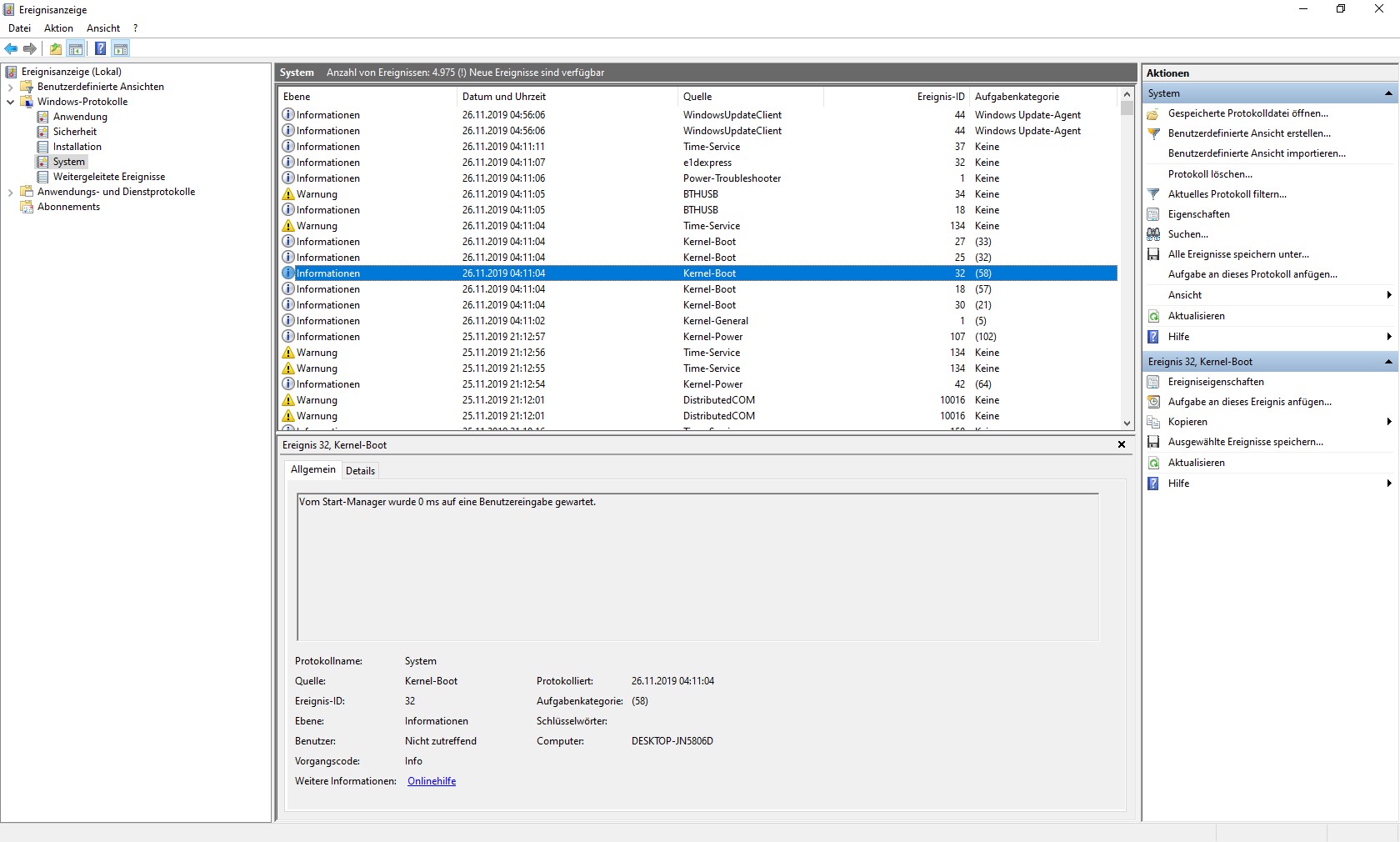Click the attach task to event icon
1400x842 pixels.
point(1153,402)
